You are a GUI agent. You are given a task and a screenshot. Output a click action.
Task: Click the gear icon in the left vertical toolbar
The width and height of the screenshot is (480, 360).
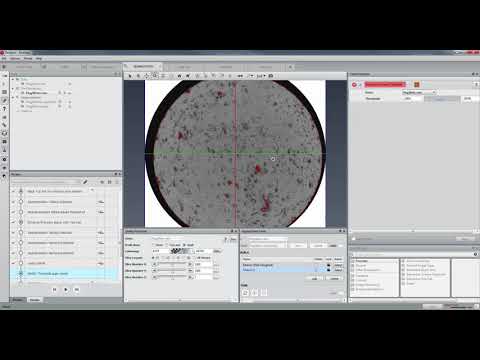(4, 159)
